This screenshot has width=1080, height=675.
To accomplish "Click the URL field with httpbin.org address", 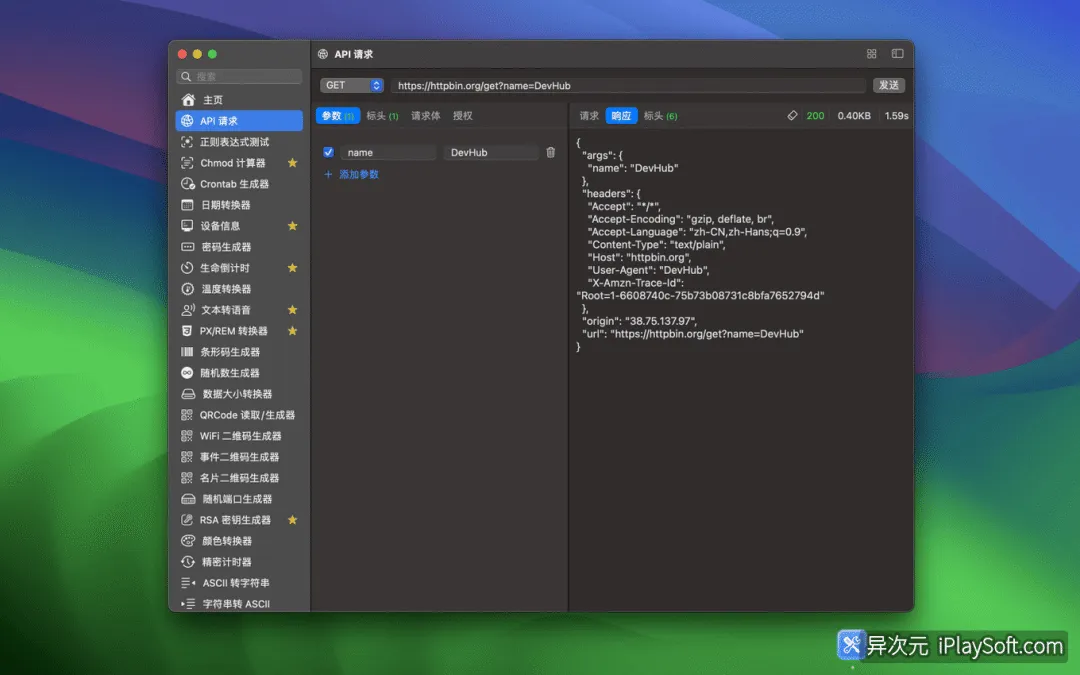I will click(628, 85).
